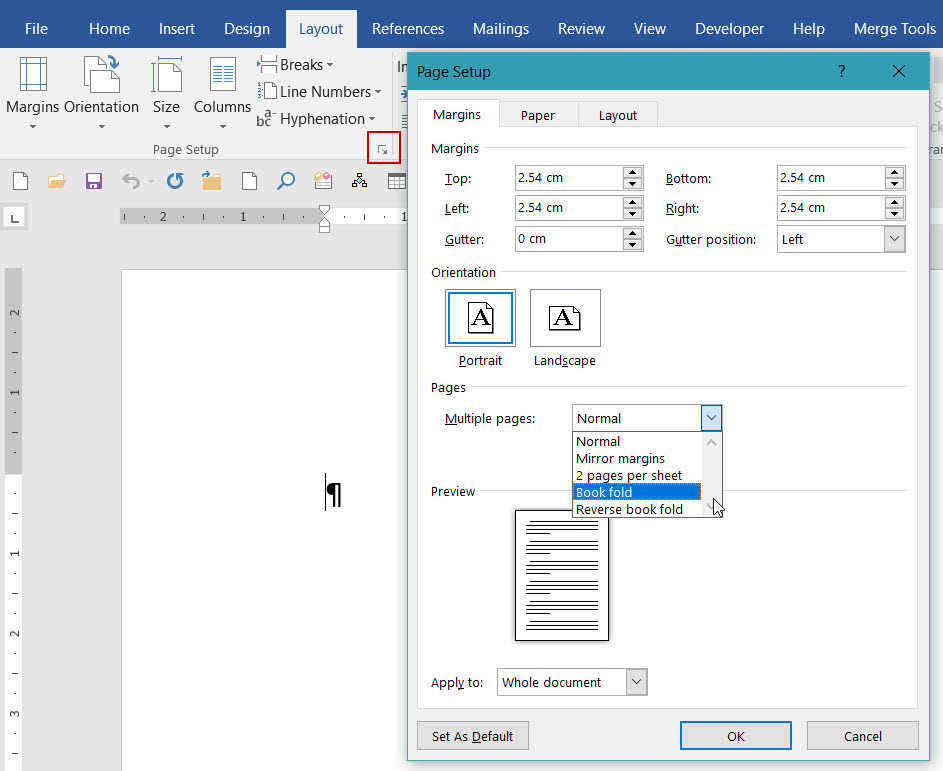943x771 pixels.
Task: Click the magnifying glass icon in toolbar
Action: pyautogui.click(x=286, y=181)
